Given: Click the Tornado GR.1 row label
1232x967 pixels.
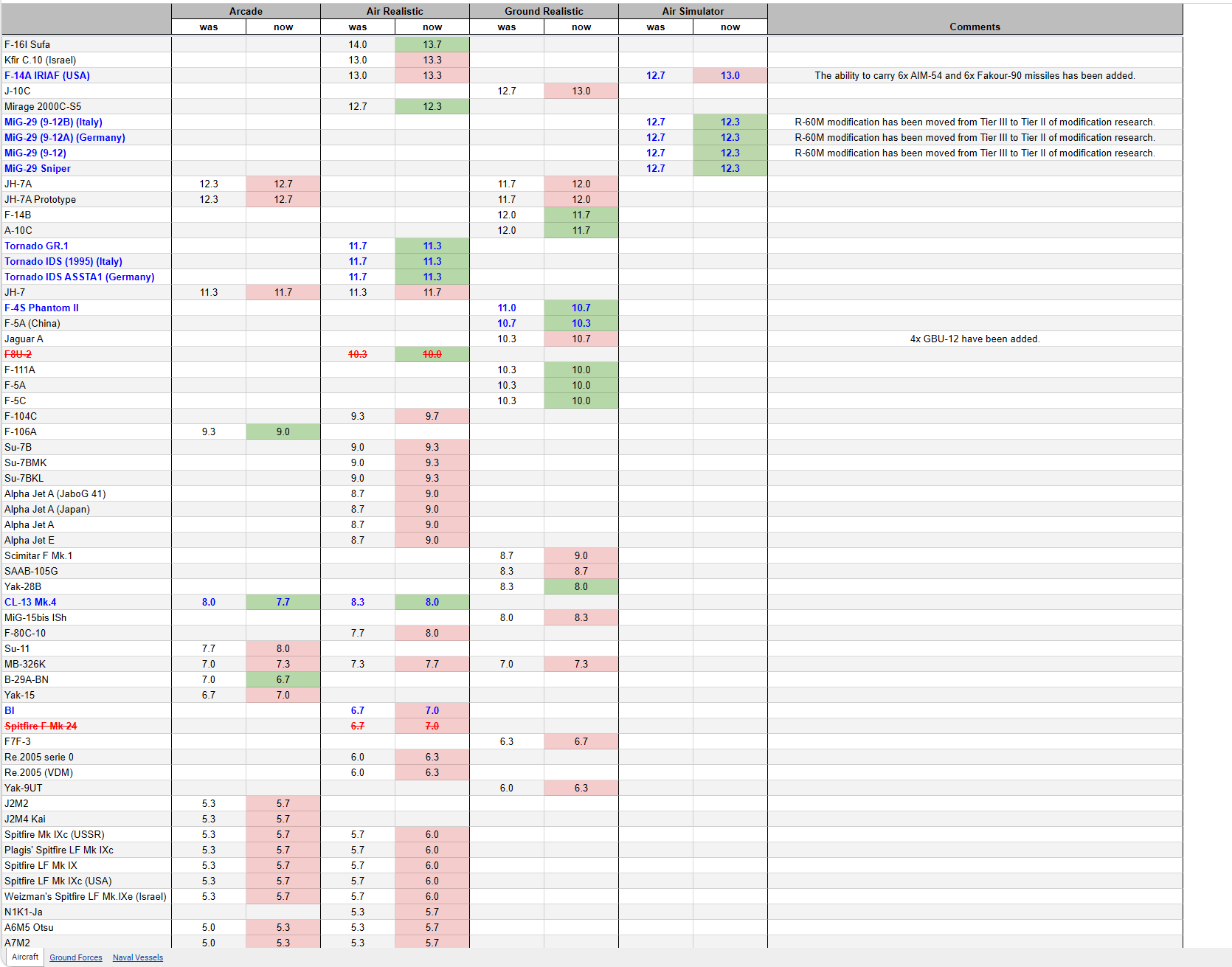Looking at the screenshot, I should 36,246.
